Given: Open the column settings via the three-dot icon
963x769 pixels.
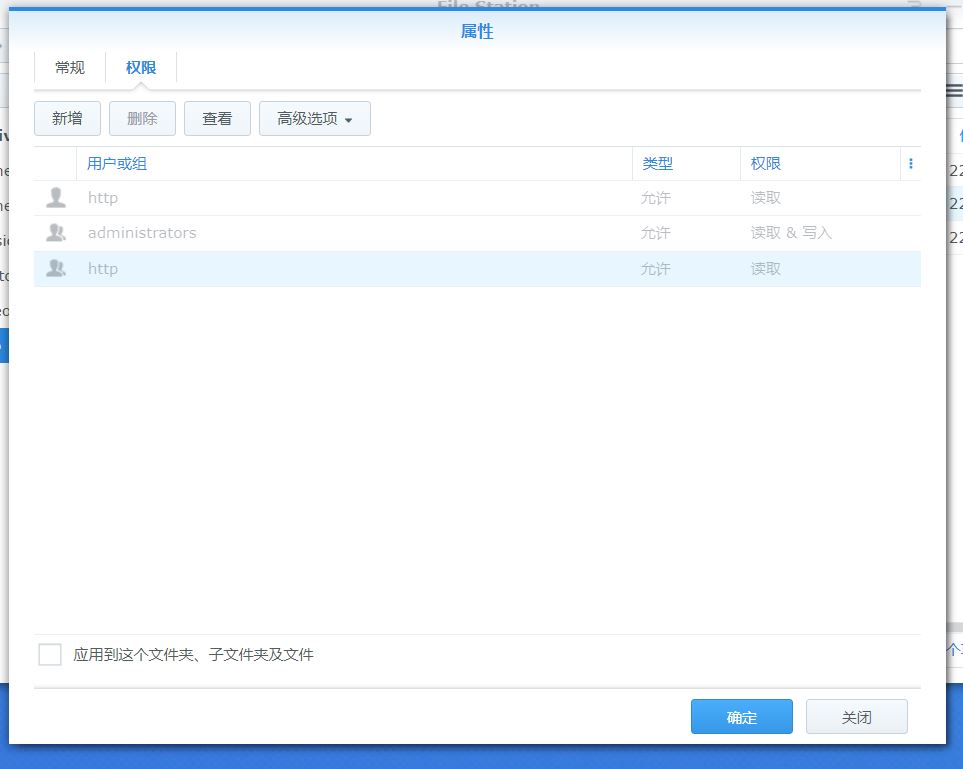Looking at the screenshot, I should (909, 163).
